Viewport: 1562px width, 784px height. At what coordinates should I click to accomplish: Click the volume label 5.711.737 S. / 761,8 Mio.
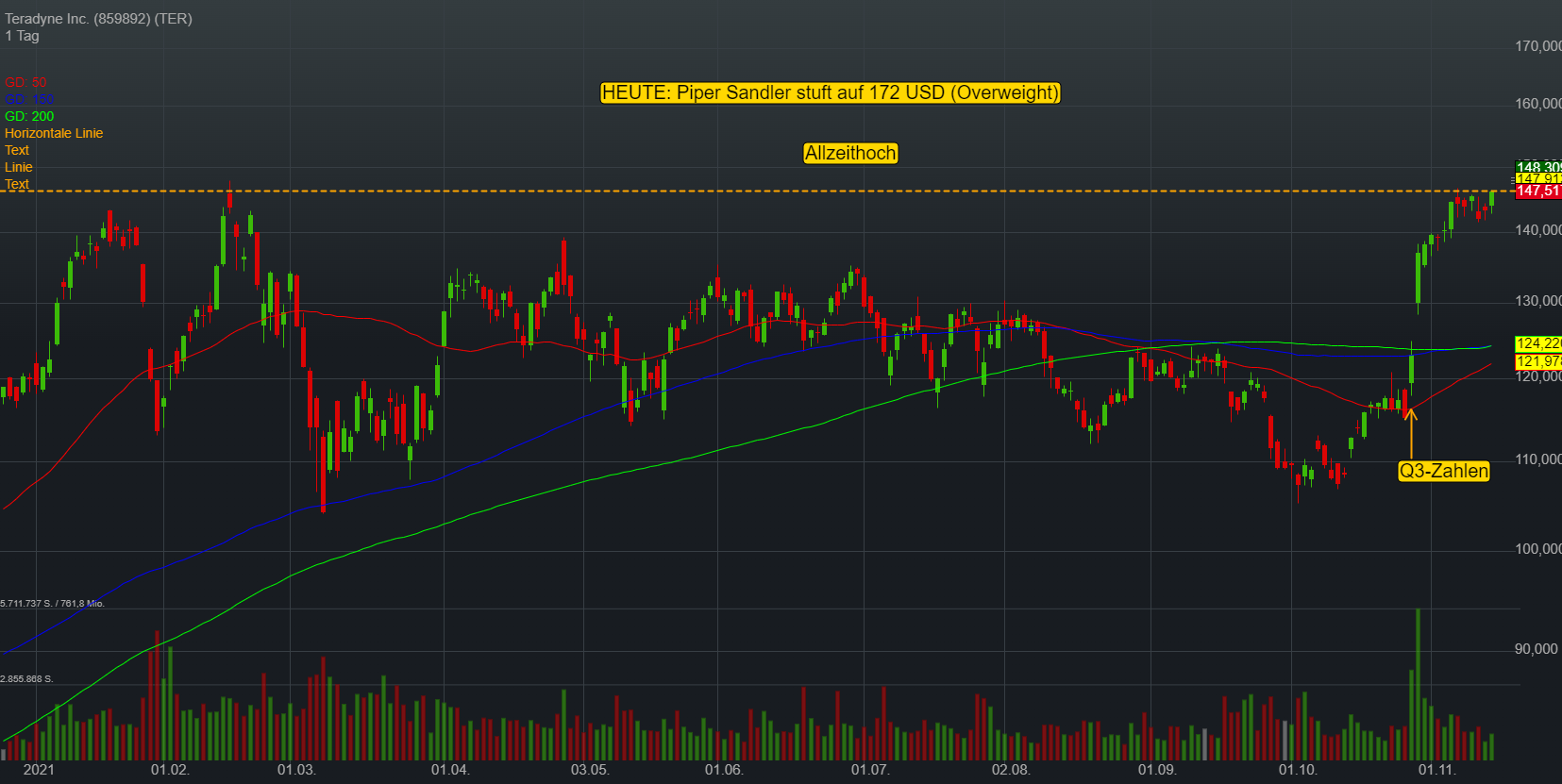click(x=53, y=603)
